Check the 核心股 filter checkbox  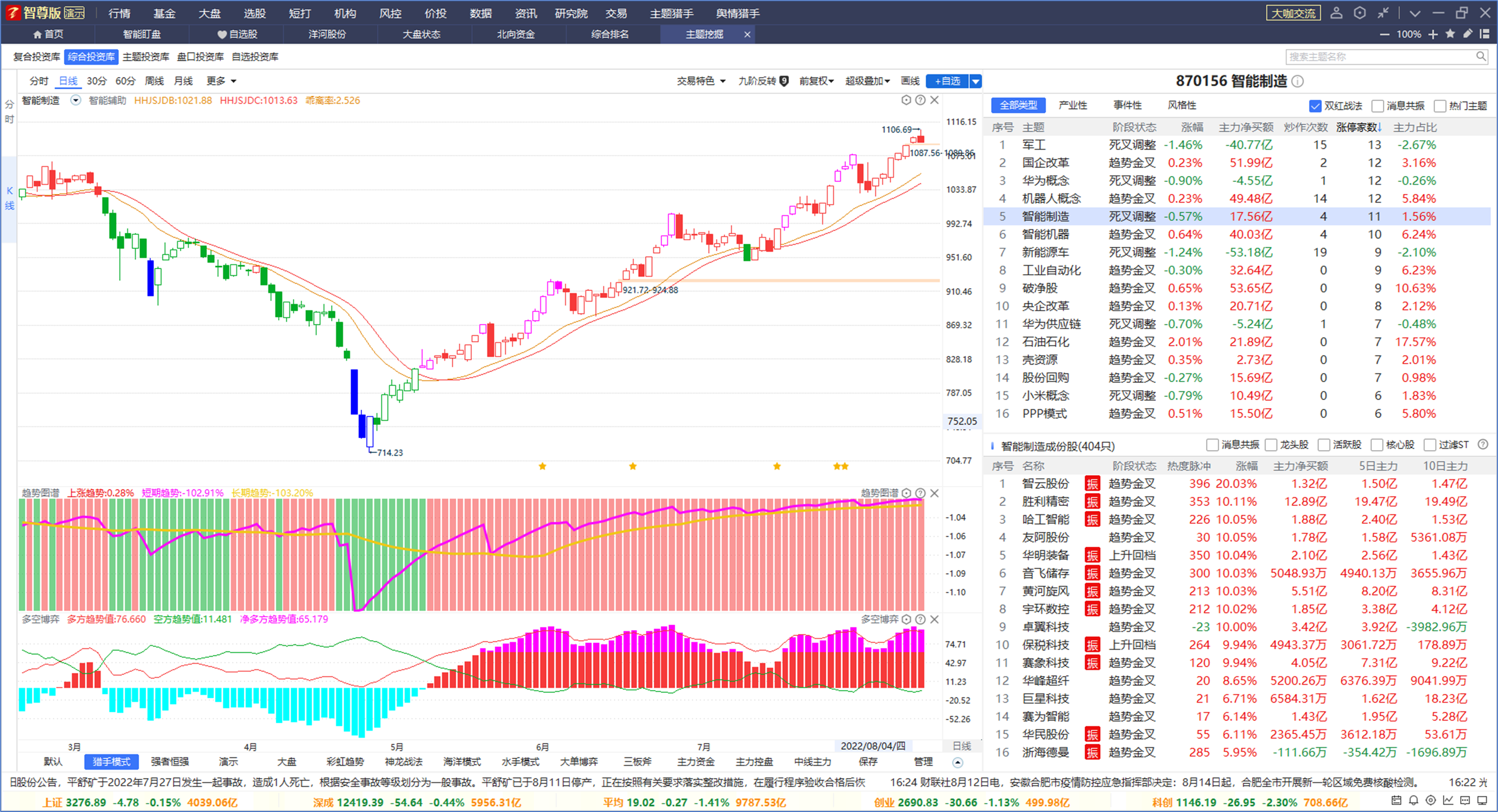1377,445
